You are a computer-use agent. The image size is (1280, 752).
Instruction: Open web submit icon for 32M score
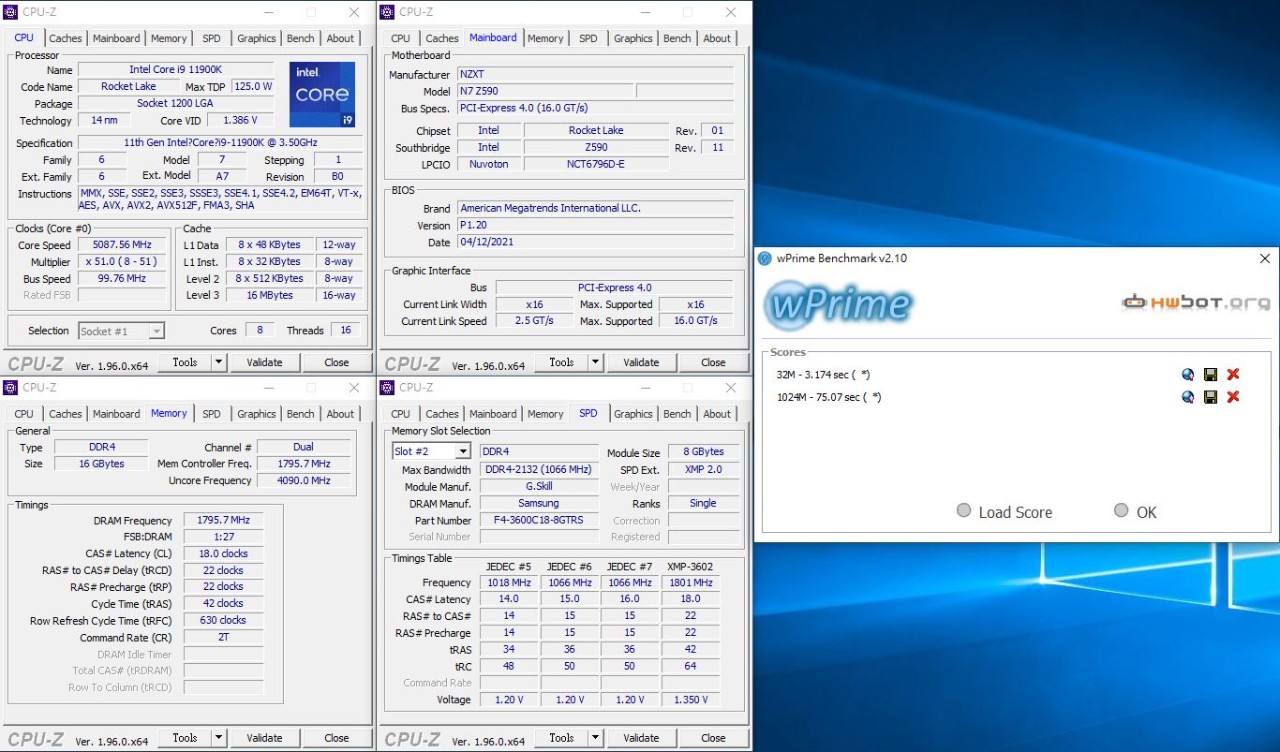pyautogui.click(x=1188, y=375)
